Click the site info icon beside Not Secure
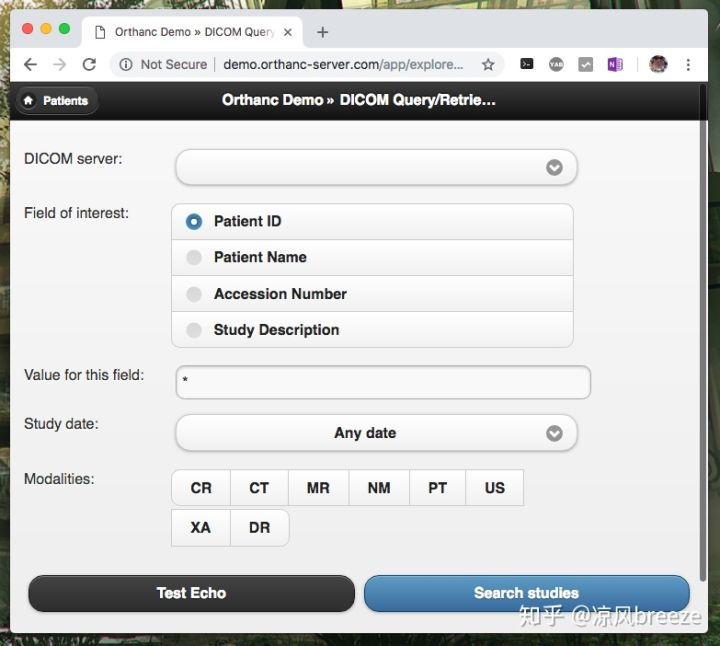This screenshot has height=646, width=720. pos(126,64)
